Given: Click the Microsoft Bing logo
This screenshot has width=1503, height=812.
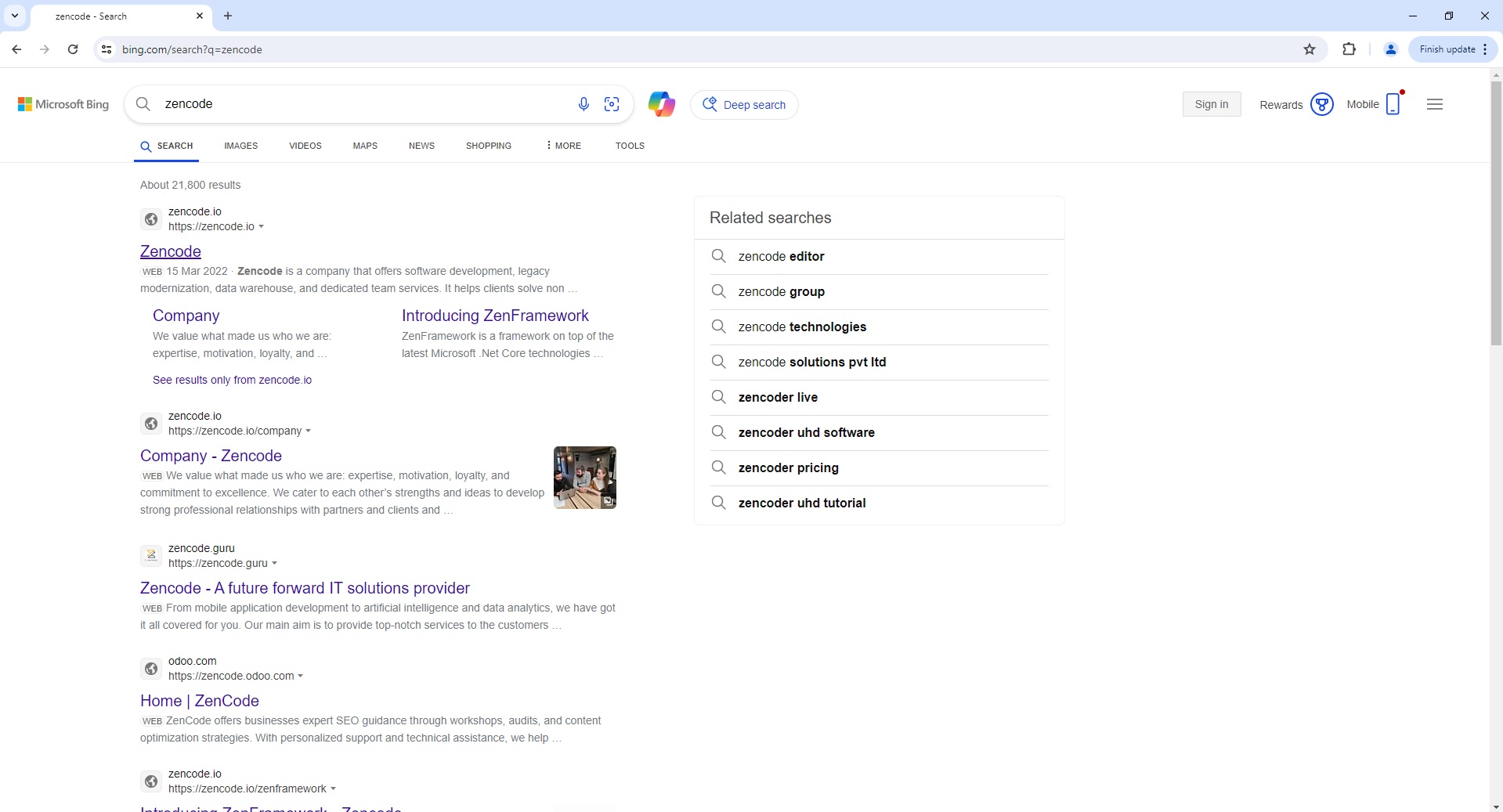Looking at the screenshot, I should click(63, 103).
